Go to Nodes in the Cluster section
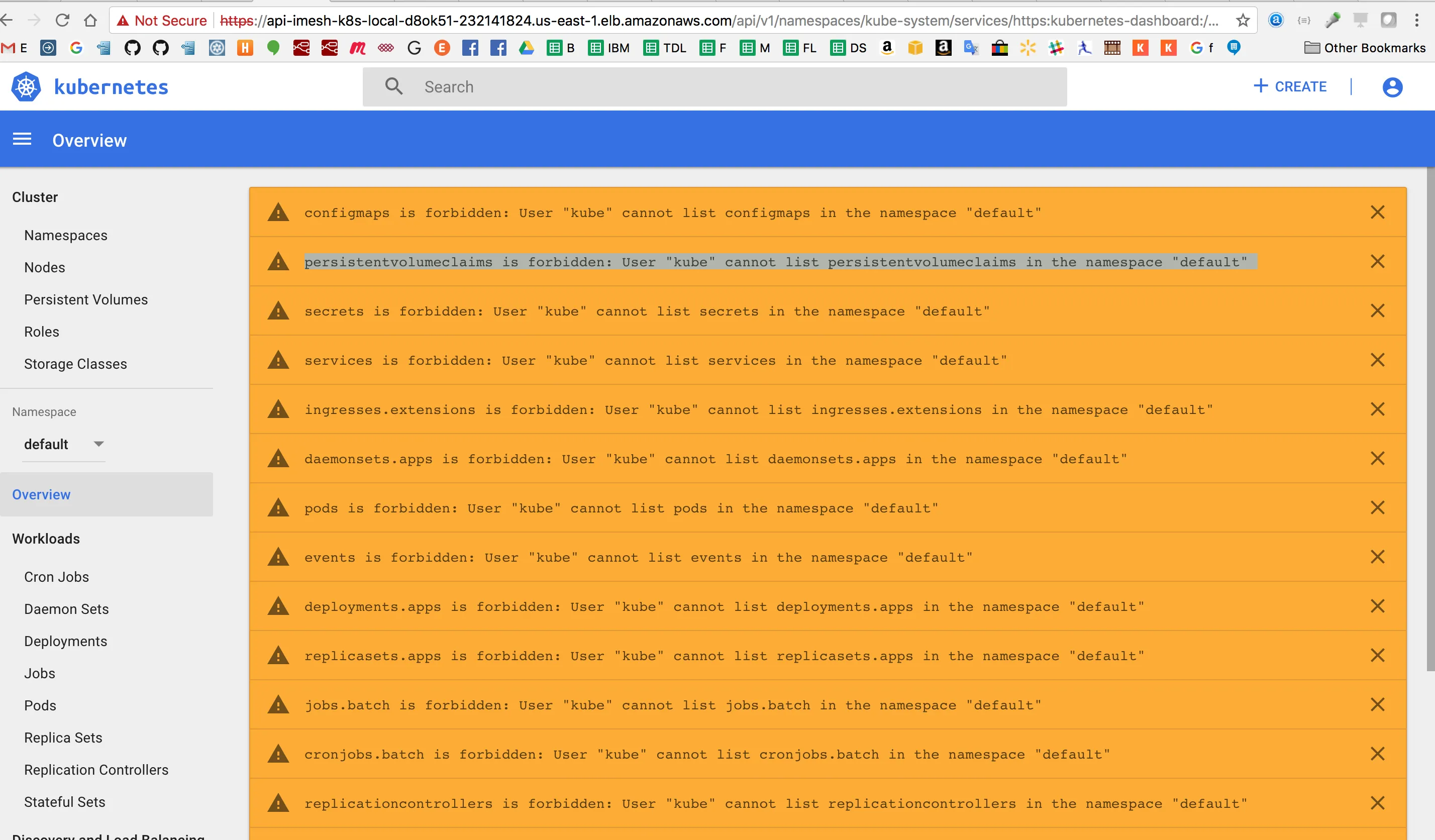Viewport: 1435px width, 840px height. (x=44, y=268)
